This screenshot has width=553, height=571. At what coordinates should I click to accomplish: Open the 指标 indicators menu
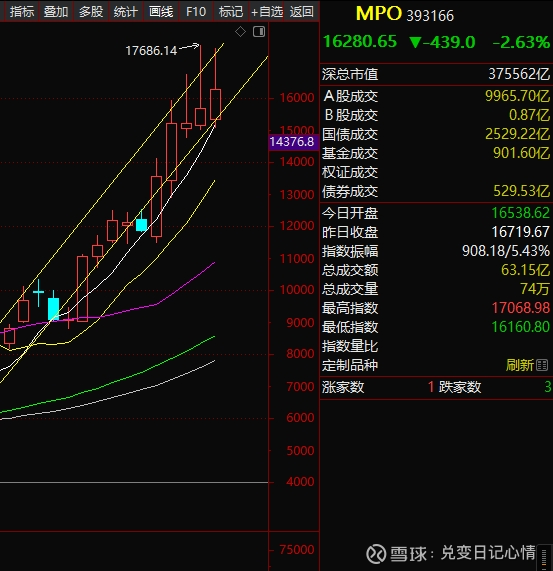tap(22, 12)
